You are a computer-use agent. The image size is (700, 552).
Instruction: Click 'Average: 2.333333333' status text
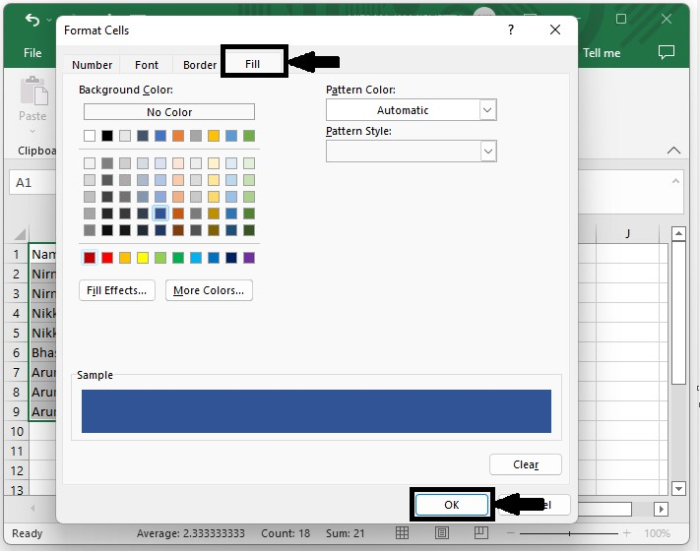pos(191,533)
